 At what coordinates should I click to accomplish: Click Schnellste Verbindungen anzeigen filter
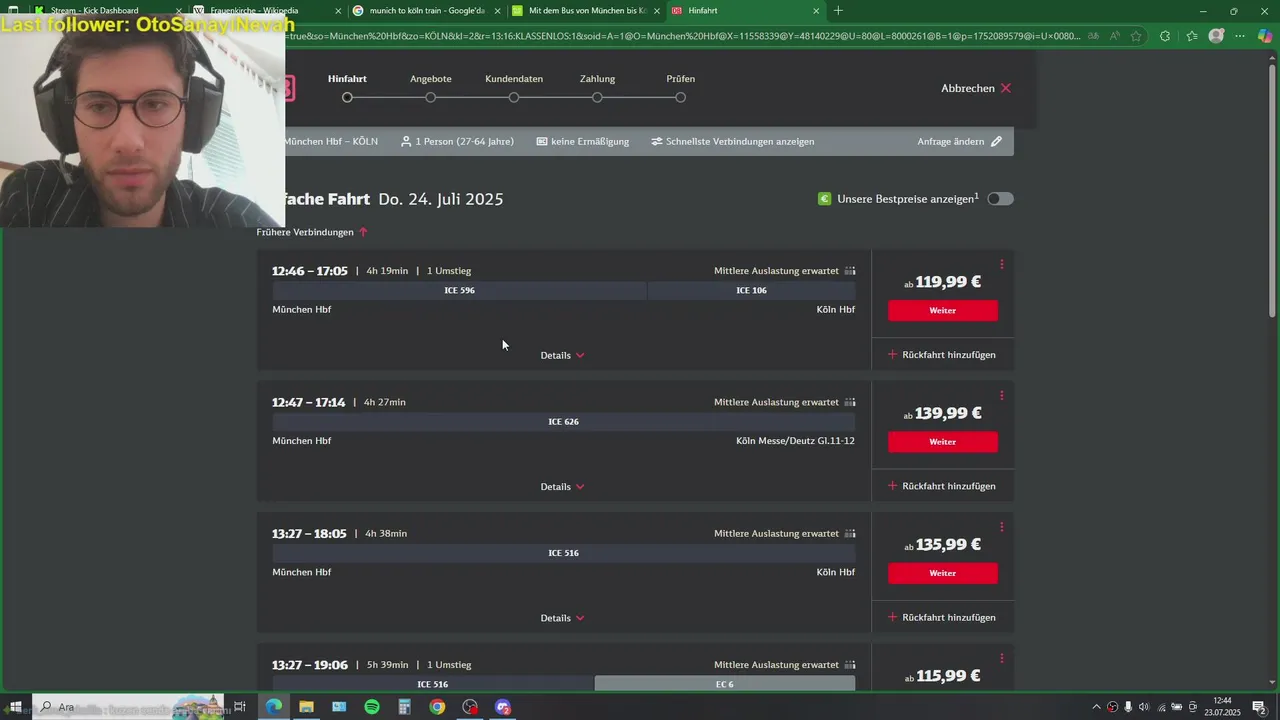pyautogui.click(x=733, y=141)
